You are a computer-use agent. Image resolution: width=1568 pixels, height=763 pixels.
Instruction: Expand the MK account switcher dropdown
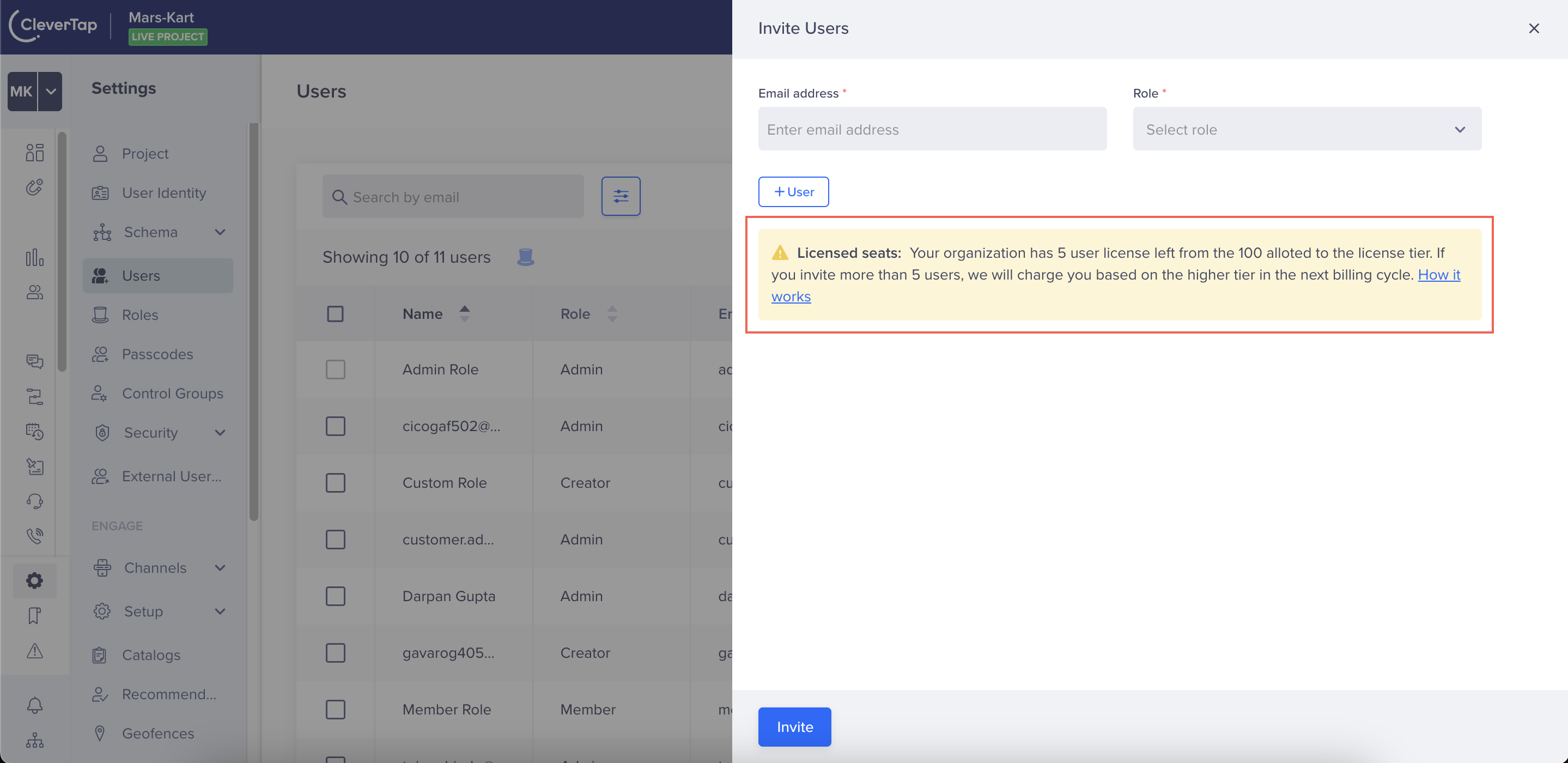point(51,92)
